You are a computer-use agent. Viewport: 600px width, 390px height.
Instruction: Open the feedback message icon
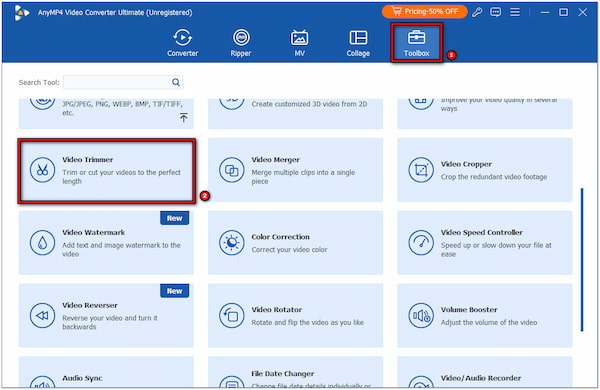[496, 12]
